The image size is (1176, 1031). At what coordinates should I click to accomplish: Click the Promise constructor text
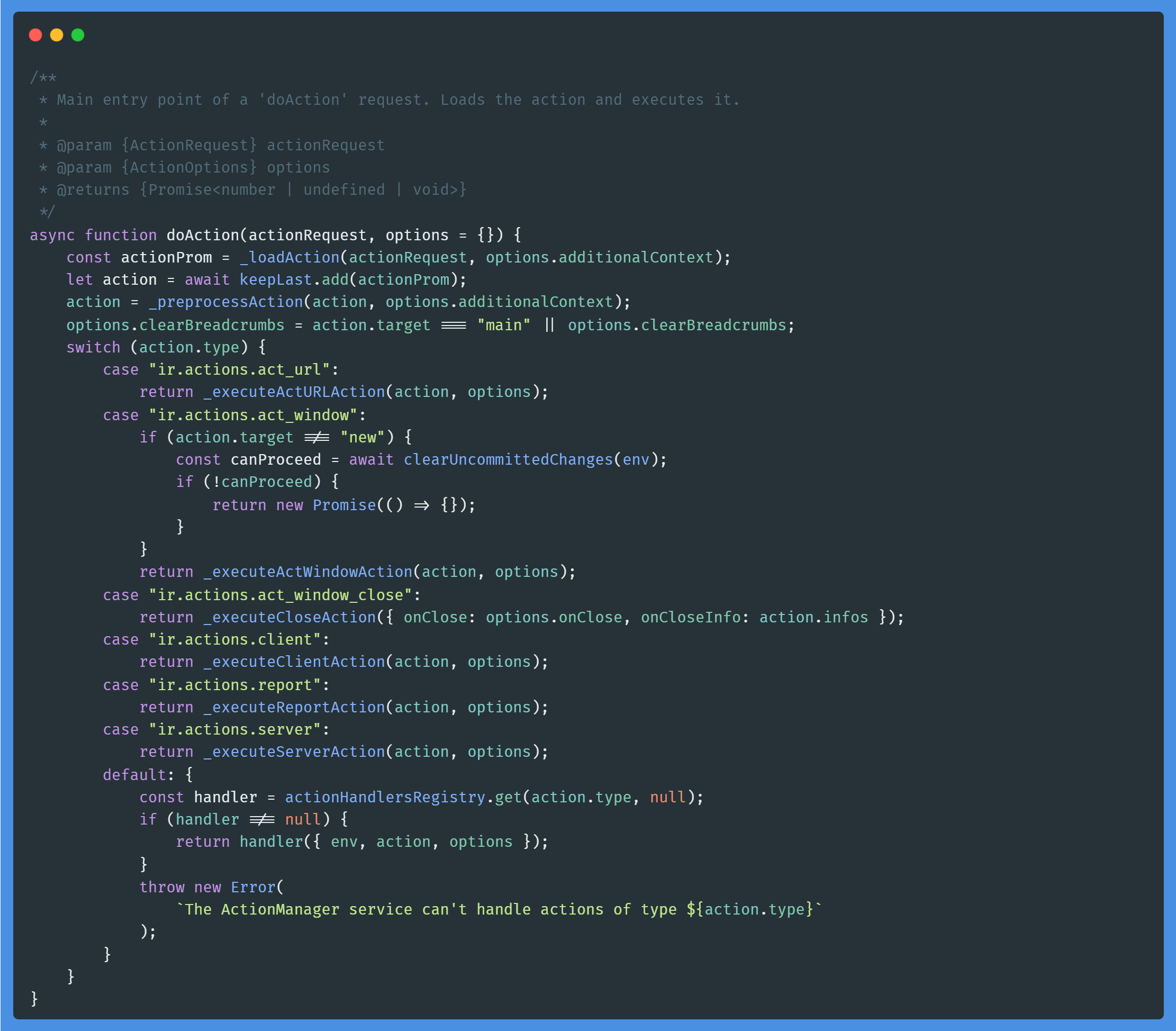tap(343, 505)
